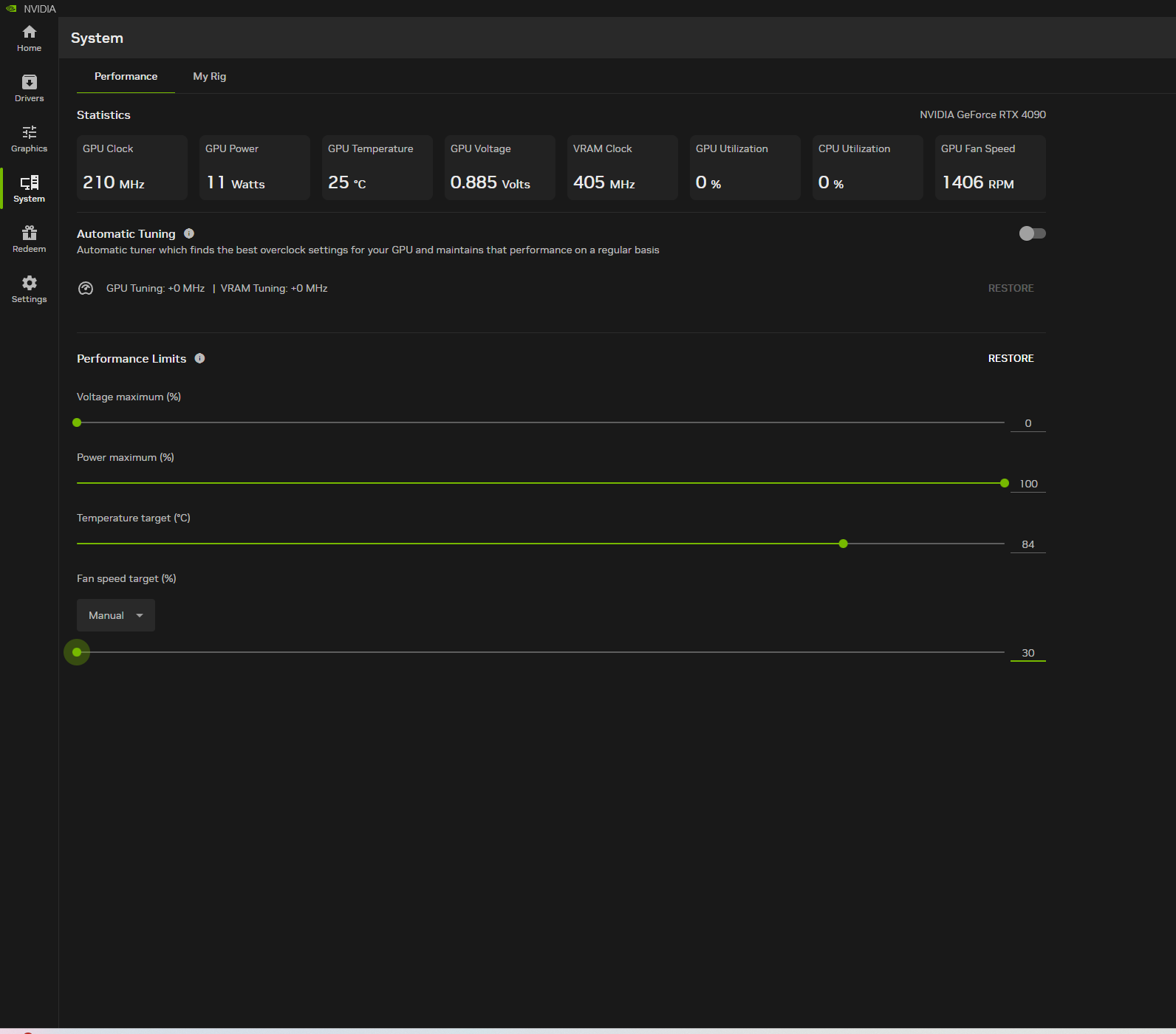The image size is (1176, 1034).
Task: Click the Voltage maximum slider handle
Action: [x=77, y=422]
